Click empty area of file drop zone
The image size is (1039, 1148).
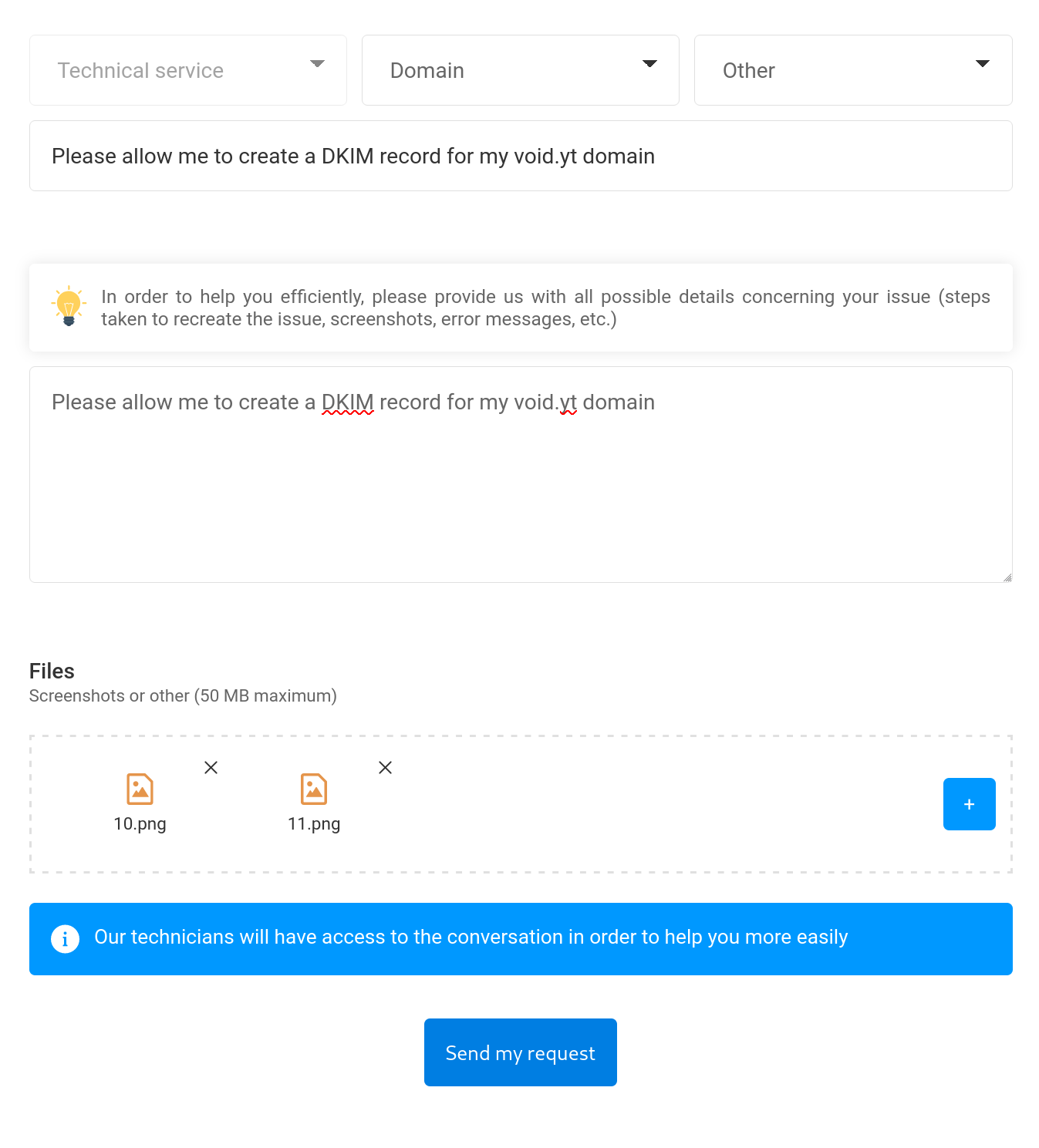[656, 804]
